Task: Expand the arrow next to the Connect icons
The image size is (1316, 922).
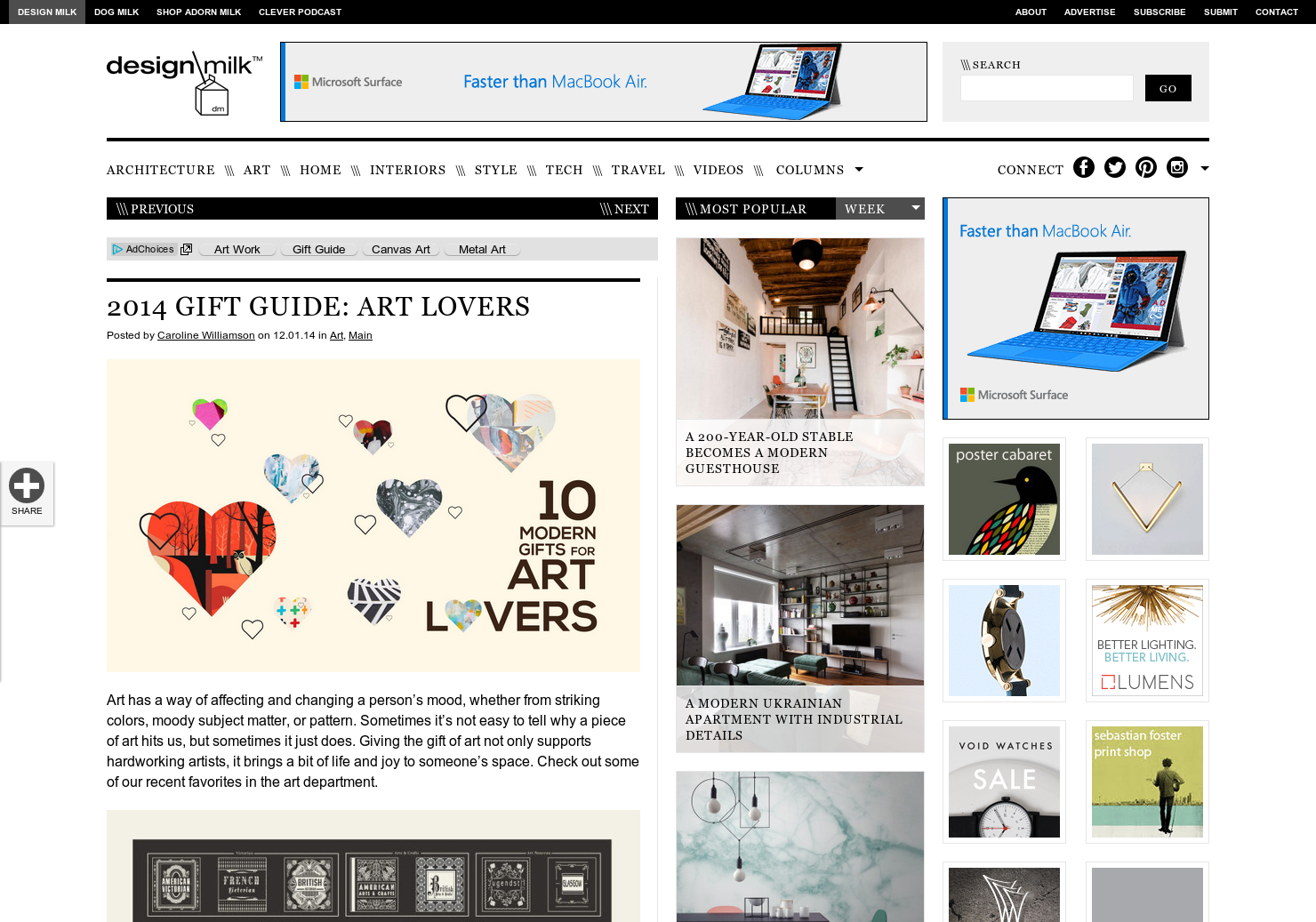Action: 1205,167
